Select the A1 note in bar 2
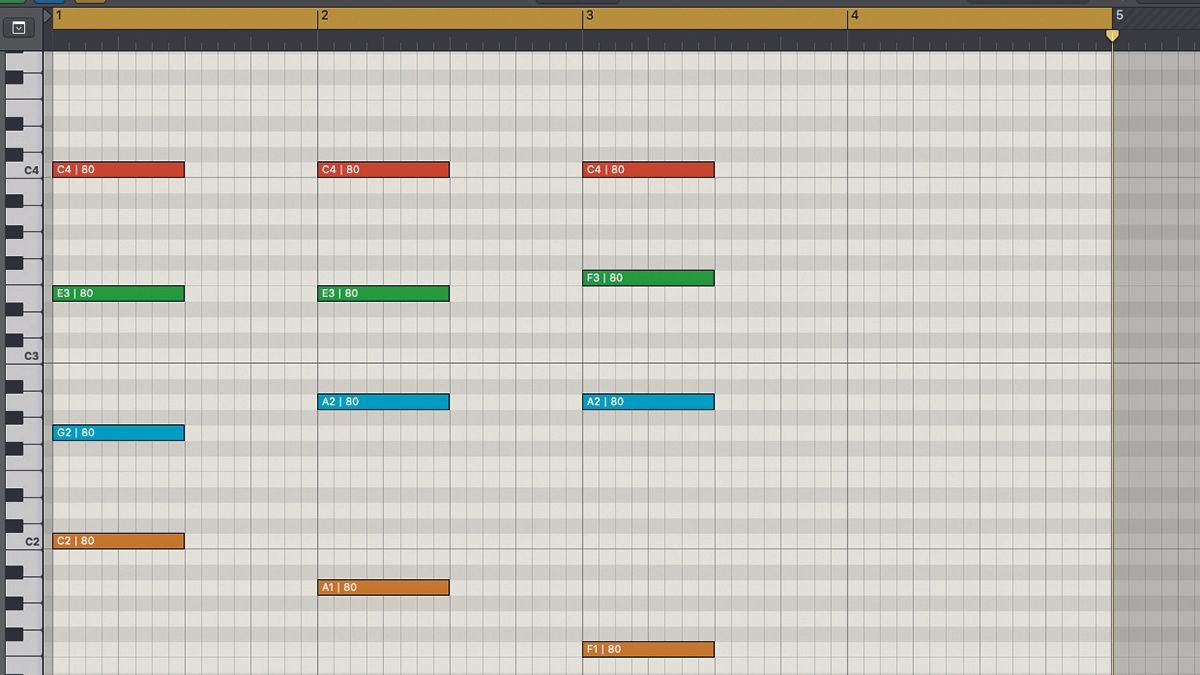Image resolution: width=1200 pixels, height=675 pixels. pyautogui.click(x=384, y=587)
